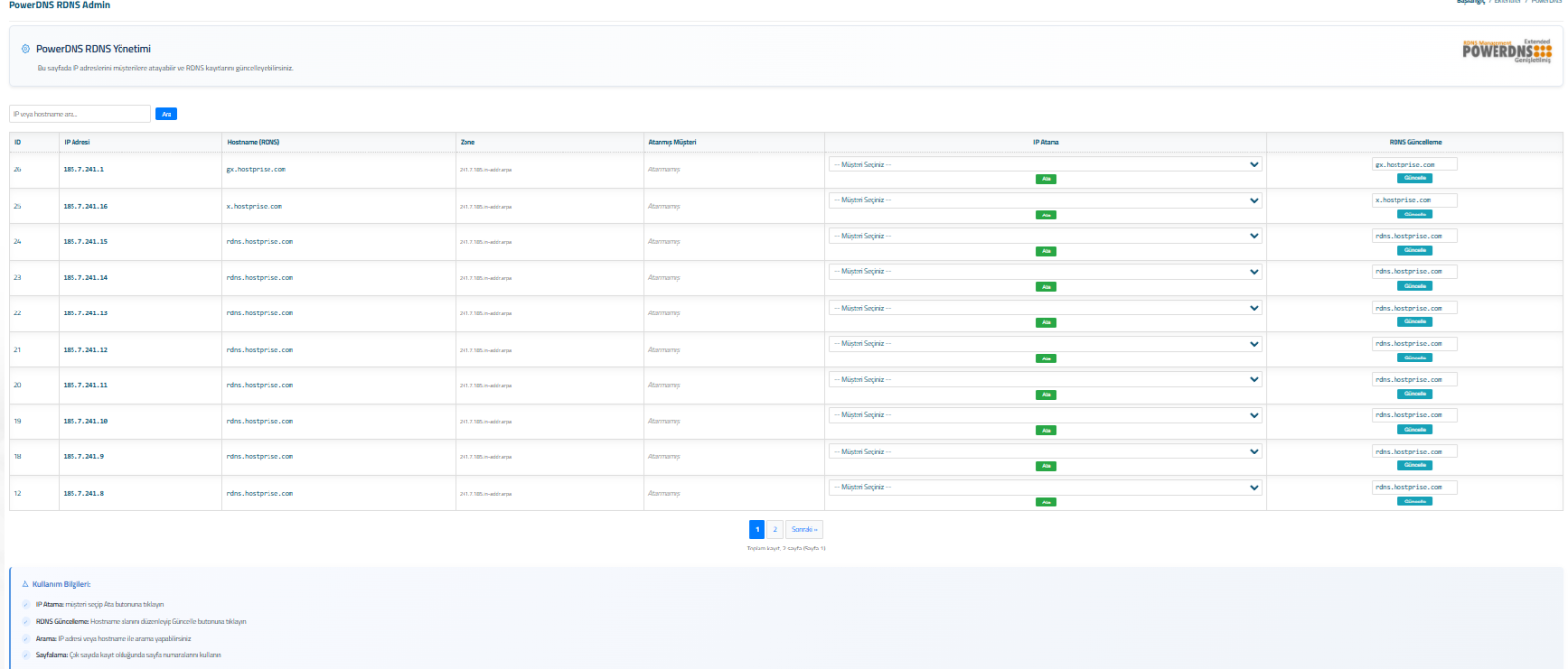Click the Sonraki next-page link
The height and width of the screenshot is (669, 1568).
[804, 530]
